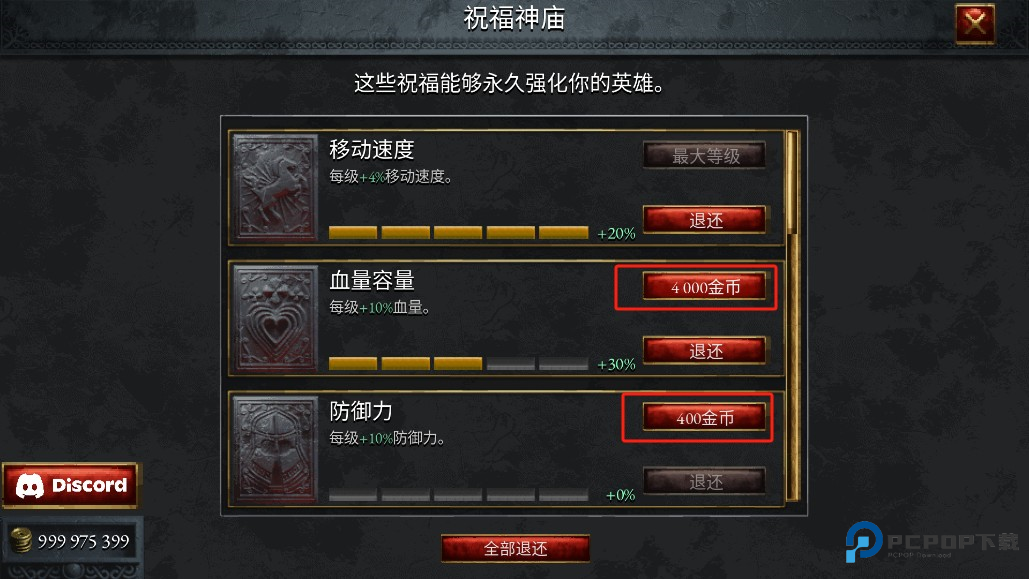This screenshot has width=1029, height=579.
Task: Click the 防御力 blessing title
Action: [x=361, y=412]
